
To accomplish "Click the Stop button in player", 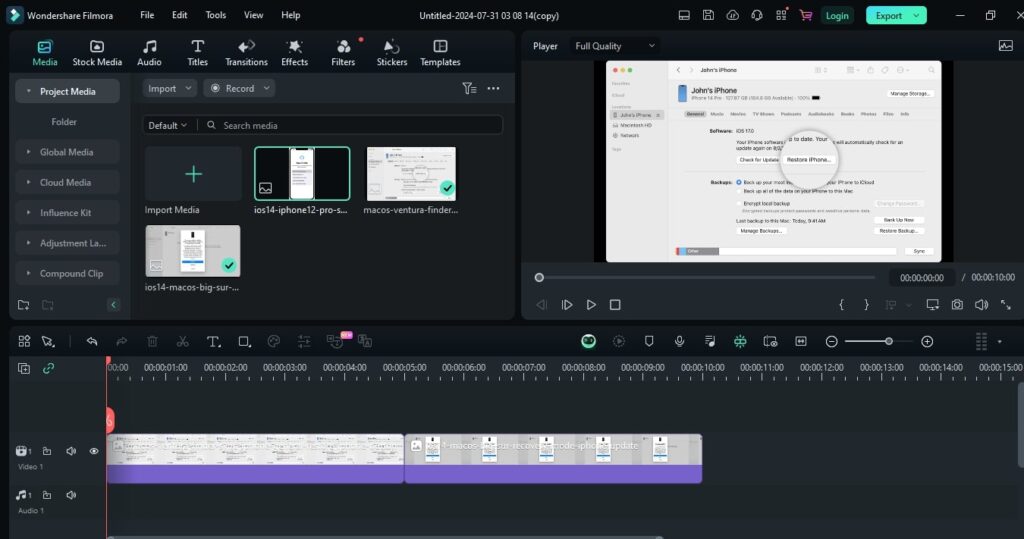I will tap(615, 305).
